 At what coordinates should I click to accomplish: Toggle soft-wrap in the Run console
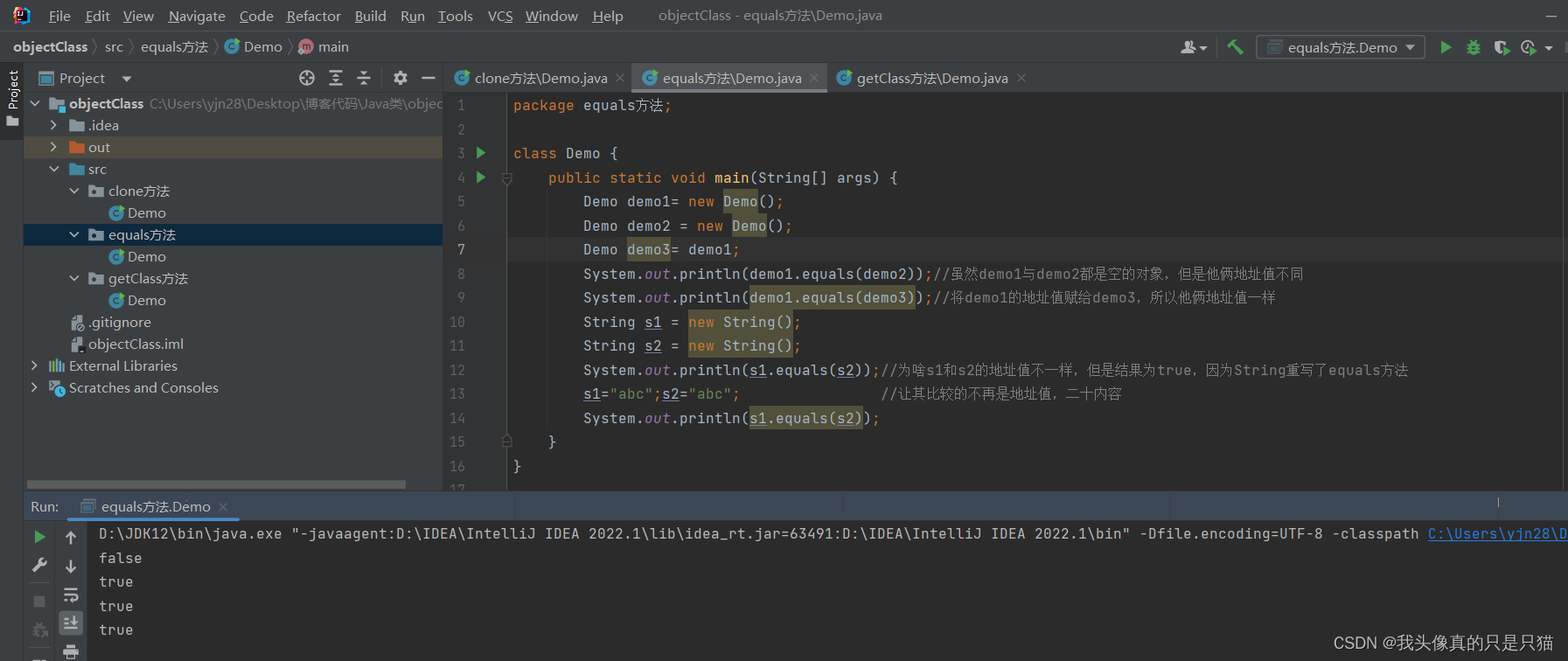[71, 595]
